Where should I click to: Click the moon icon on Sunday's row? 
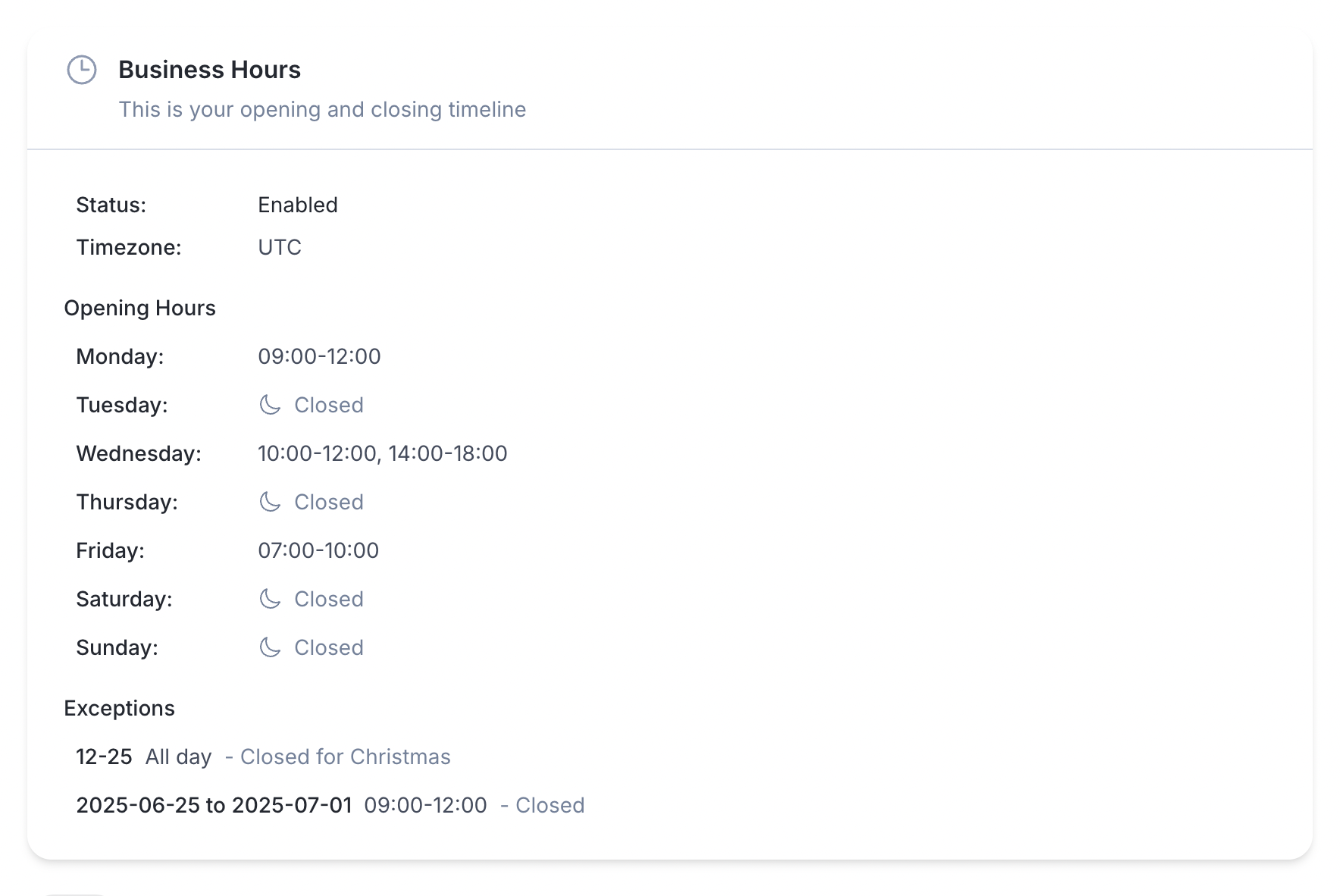coord(270,647)
